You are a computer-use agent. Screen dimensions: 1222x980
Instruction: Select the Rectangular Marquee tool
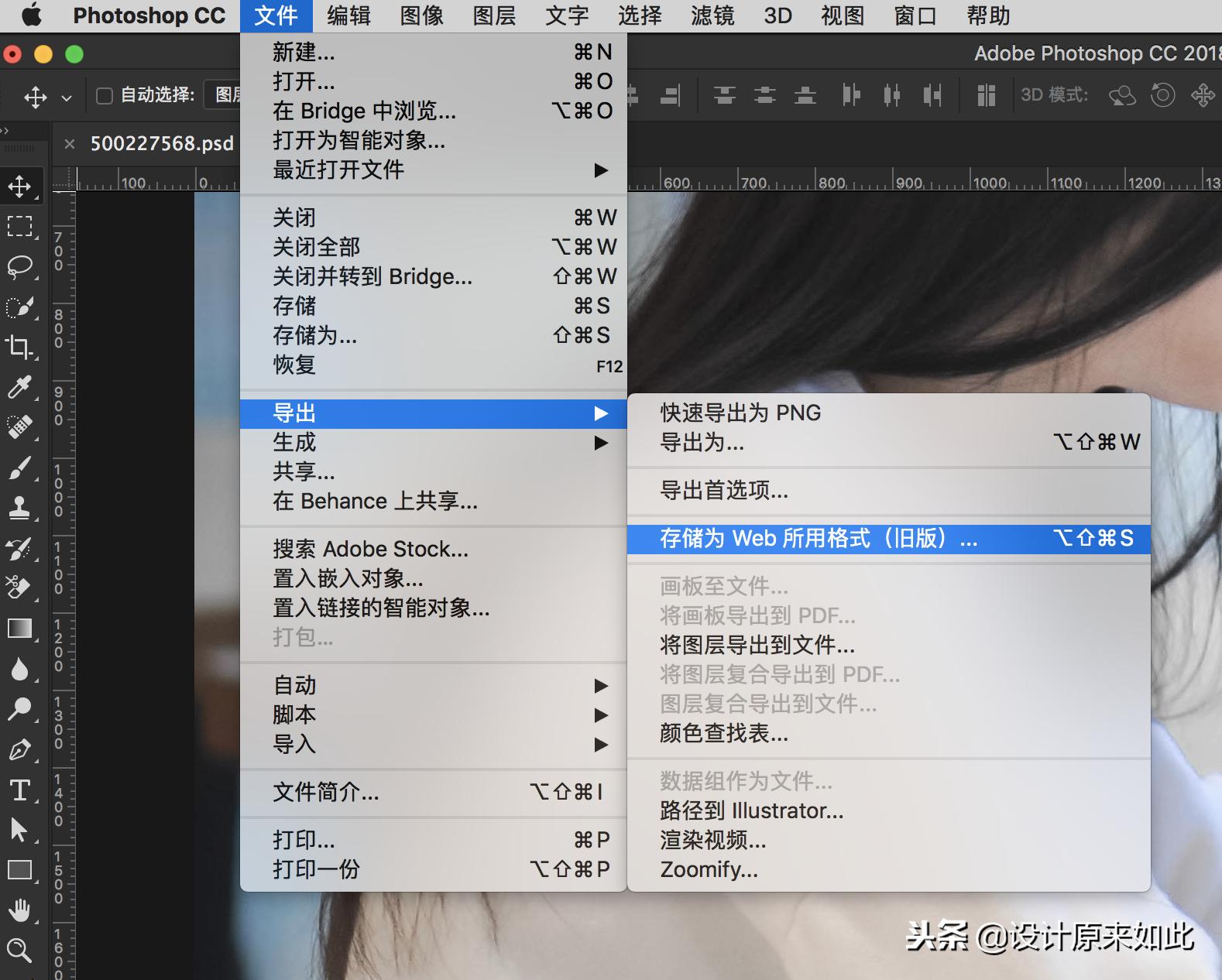pos(19,227)
